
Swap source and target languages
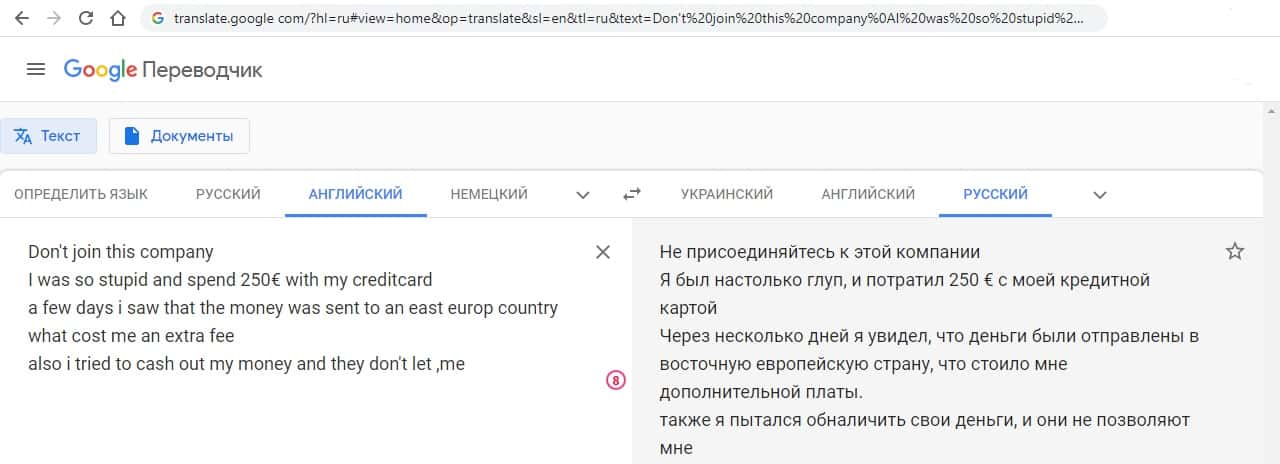click(632, 194)
